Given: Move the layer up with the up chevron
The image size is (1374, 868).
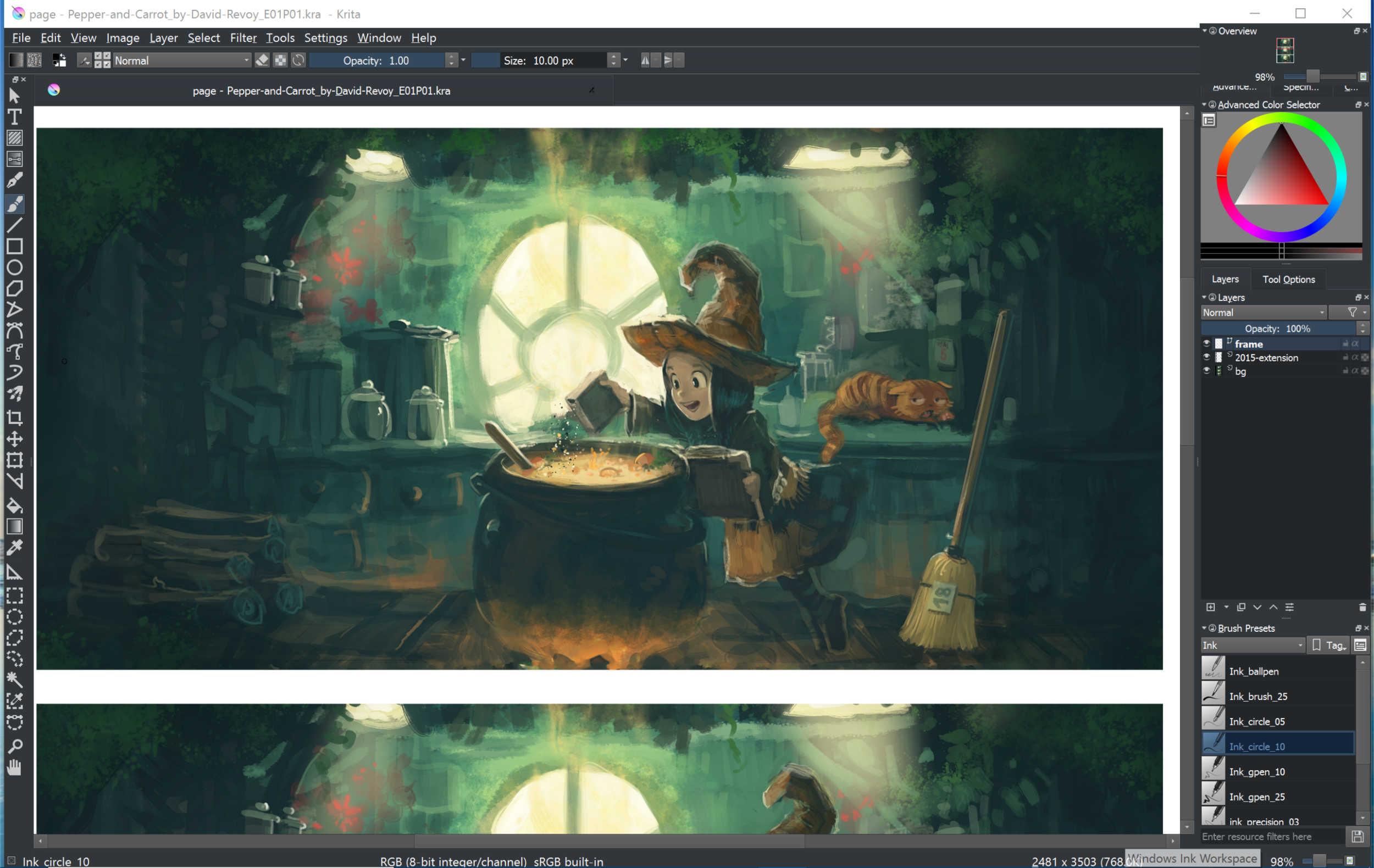Looking at the screenshot, I should tap(1273, 608).
